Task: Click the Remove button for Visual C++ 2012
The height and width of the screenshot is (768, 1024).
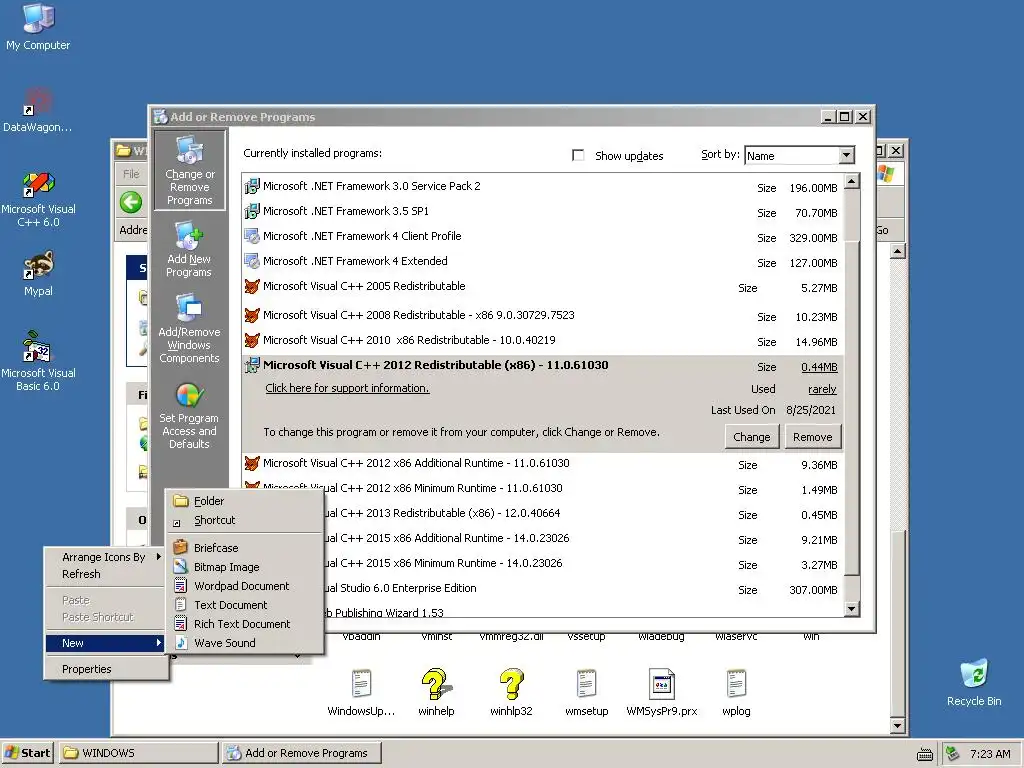Action: pyautogui.click(x=812, y=437)
